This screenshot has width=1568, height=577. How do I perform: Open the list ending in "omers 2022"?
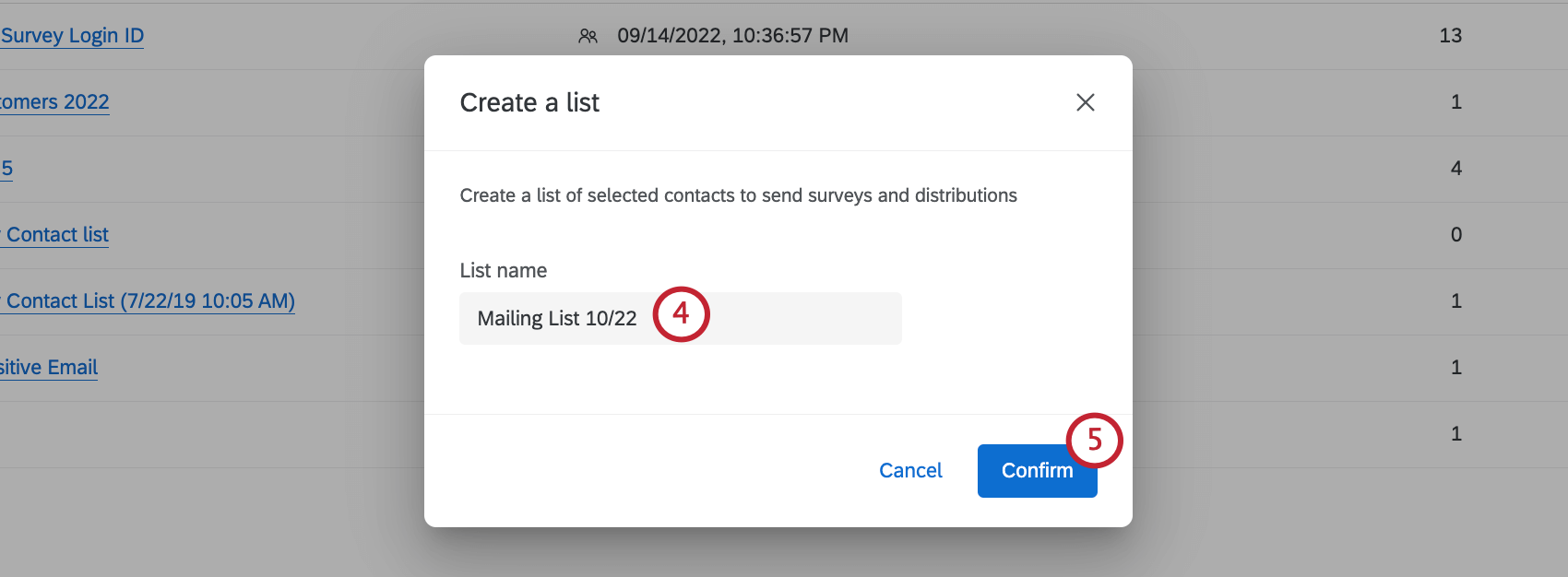pyautogui.click(x=54, y=102)
